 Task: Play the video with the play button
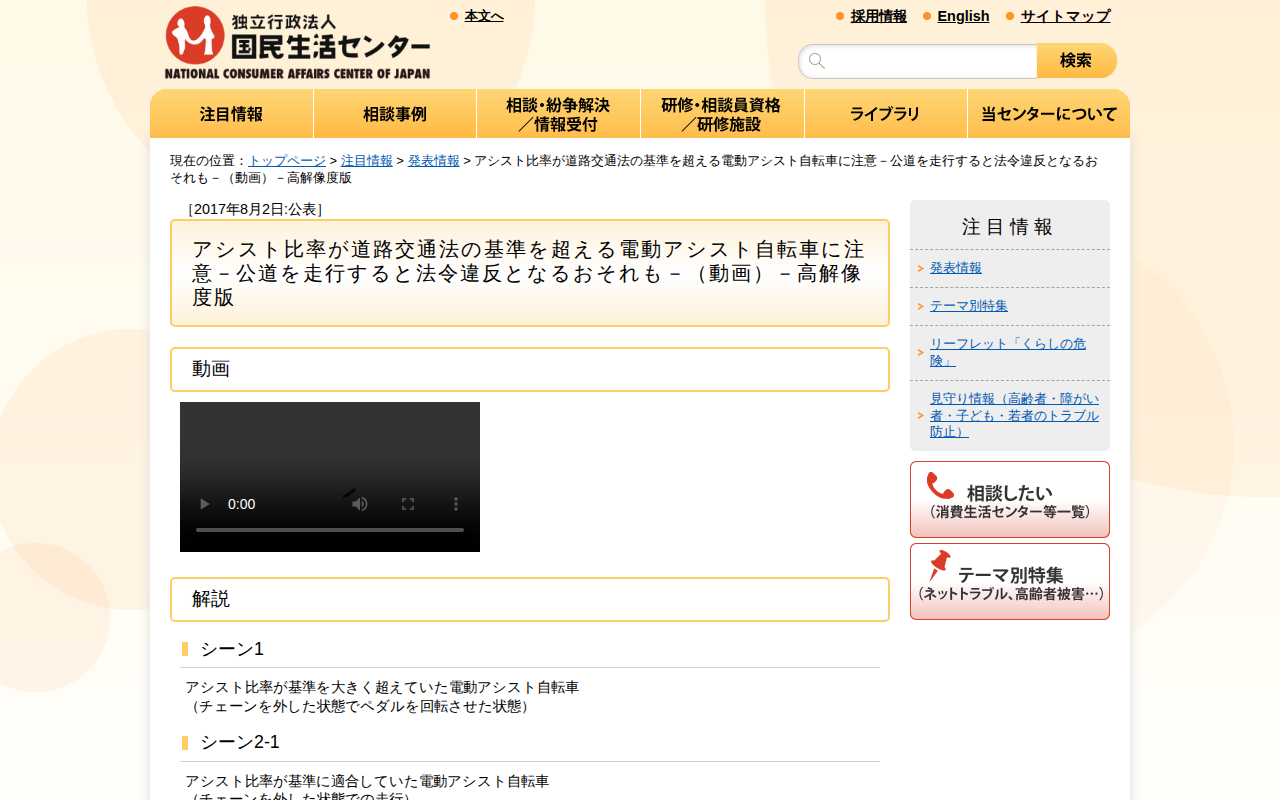point(204,504)
